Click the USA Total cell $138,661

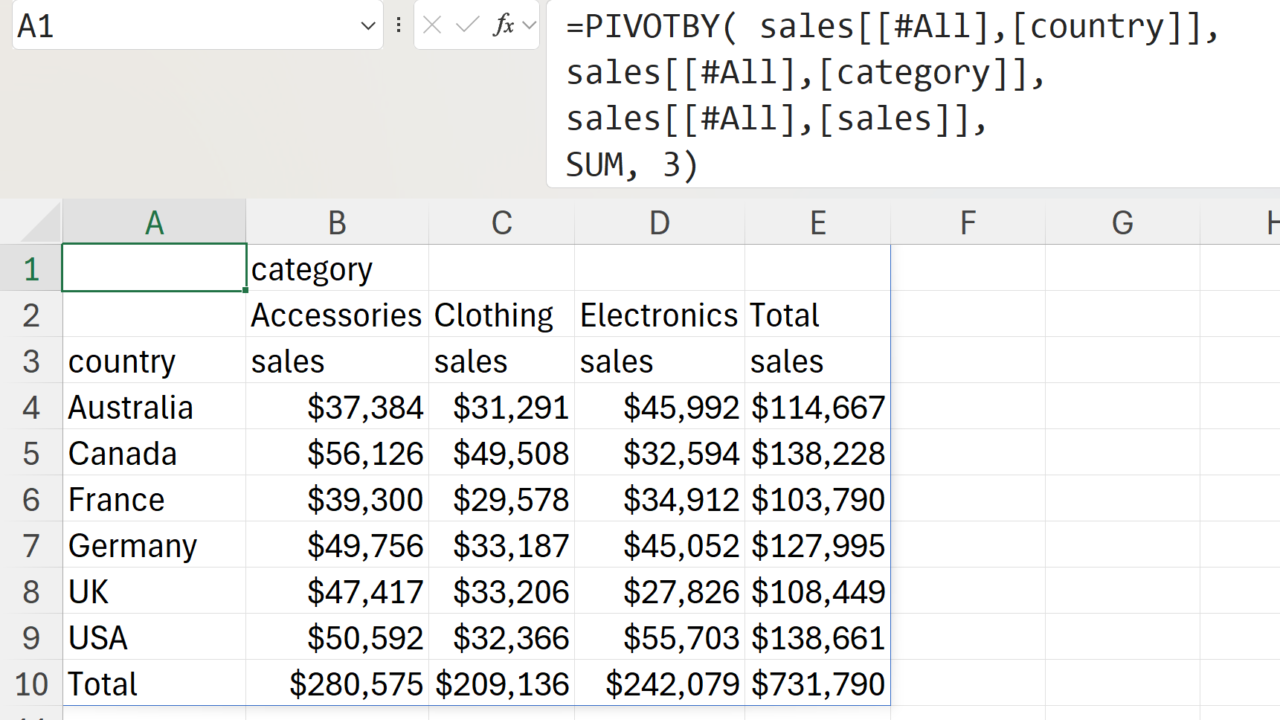817,638
